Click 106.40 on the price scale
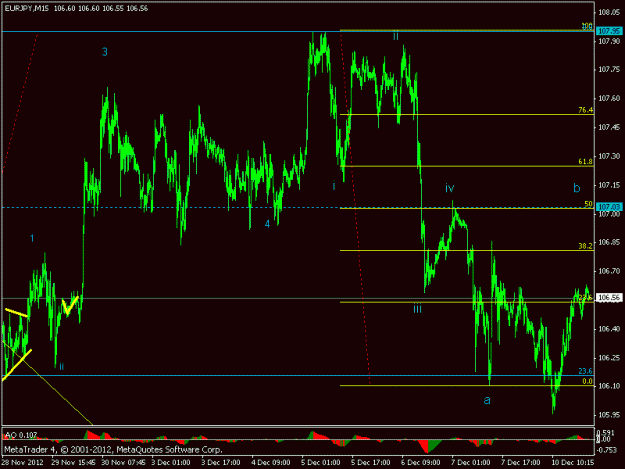Screen dimensions: 625x469 point(609,329)
